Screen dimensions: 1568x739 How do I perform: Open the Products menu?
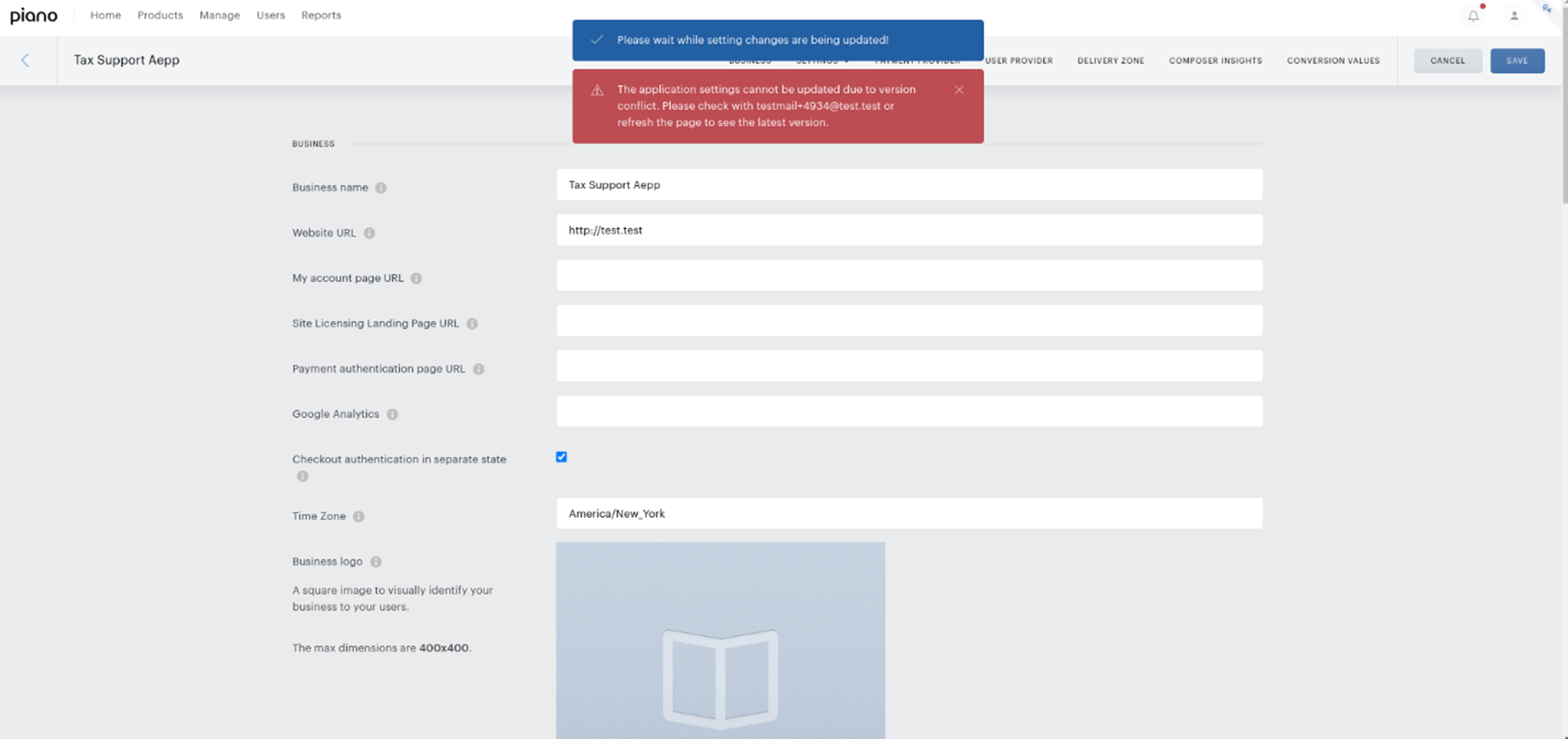(160, 15)
